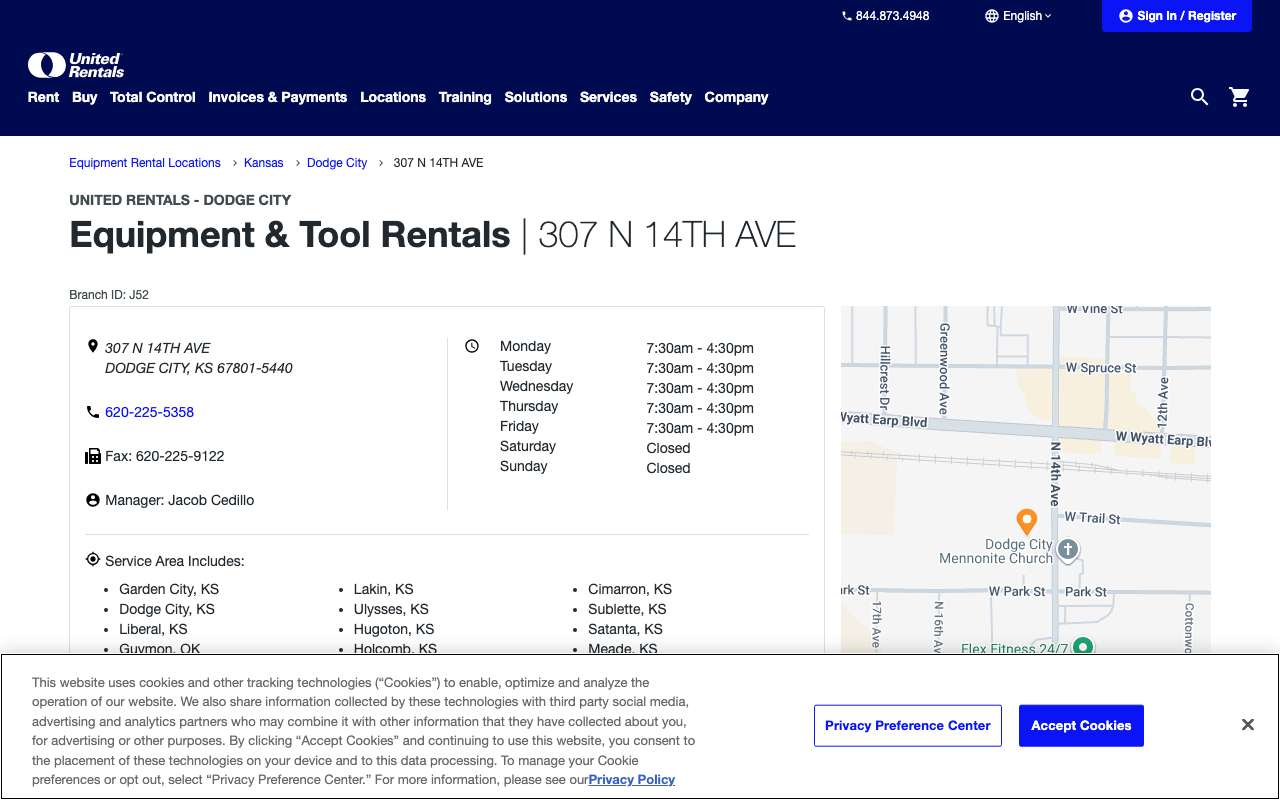Click the address line 307 N 14TH AVE
The width and height of the screenshot is (1280, 800).
click(x=158, y=348)
